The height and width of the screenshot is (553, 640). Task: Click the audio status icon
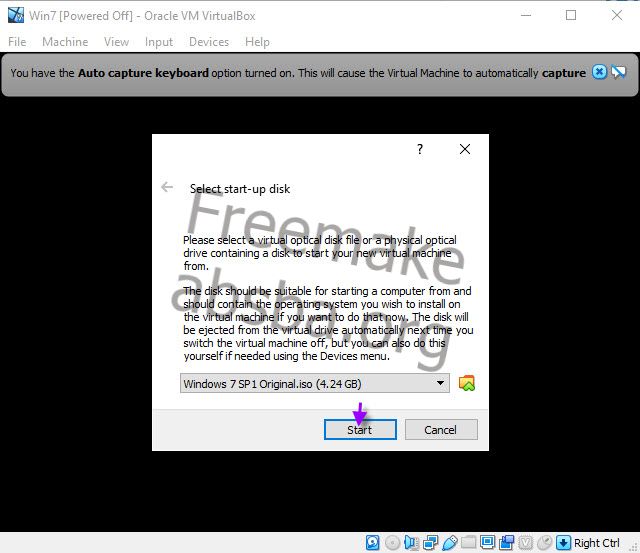(x=411, y=542)
